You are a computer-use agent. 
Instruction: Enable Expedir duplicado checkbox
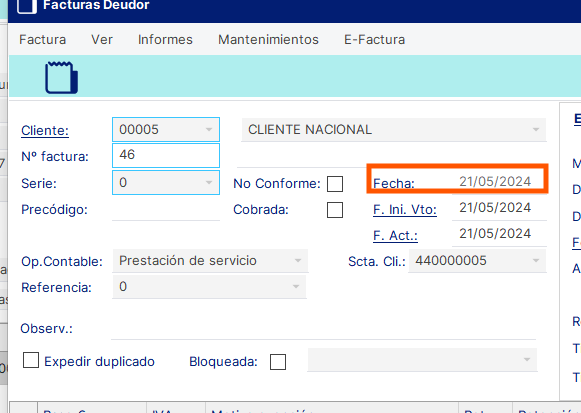point(31,360)
